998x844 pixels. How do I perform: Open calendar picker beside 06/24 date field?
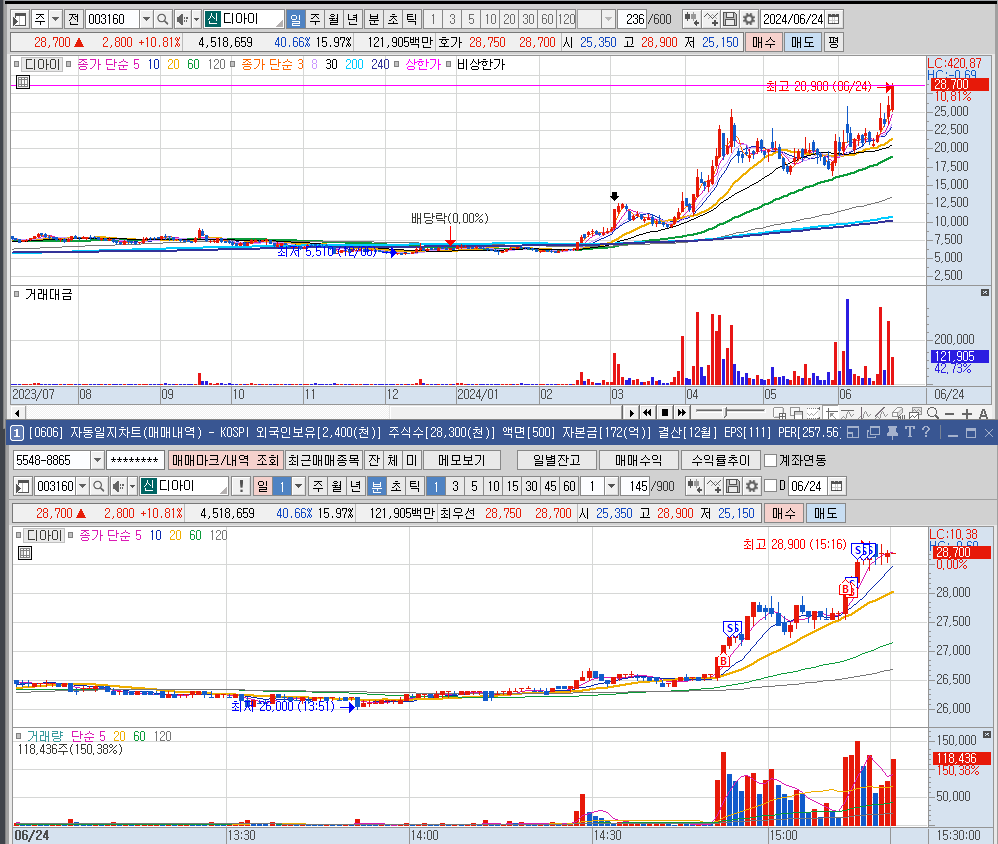coord(836,486)
